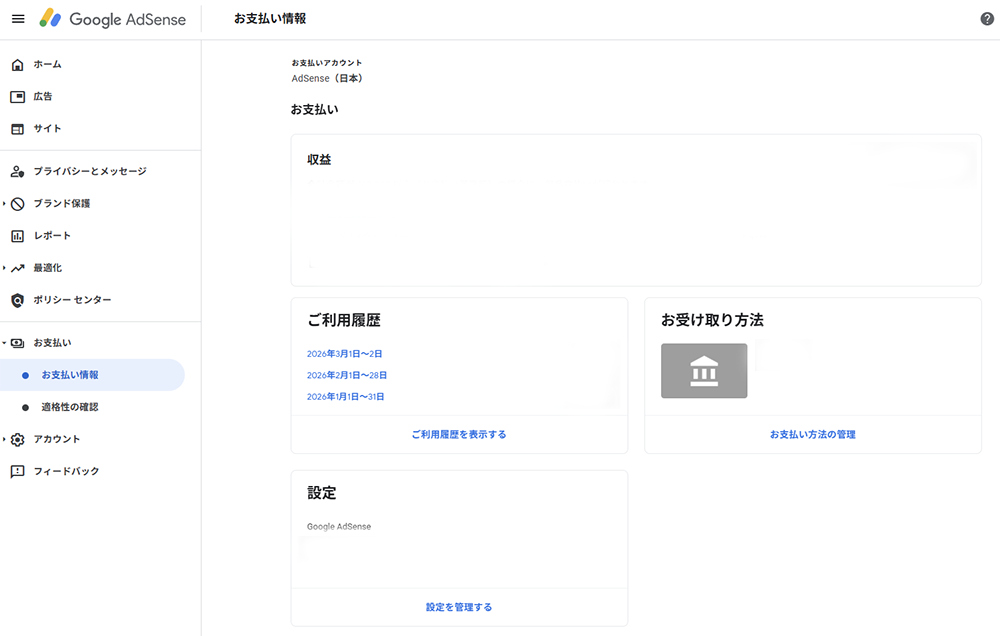Click the bank payment method thumbnail

704,371
